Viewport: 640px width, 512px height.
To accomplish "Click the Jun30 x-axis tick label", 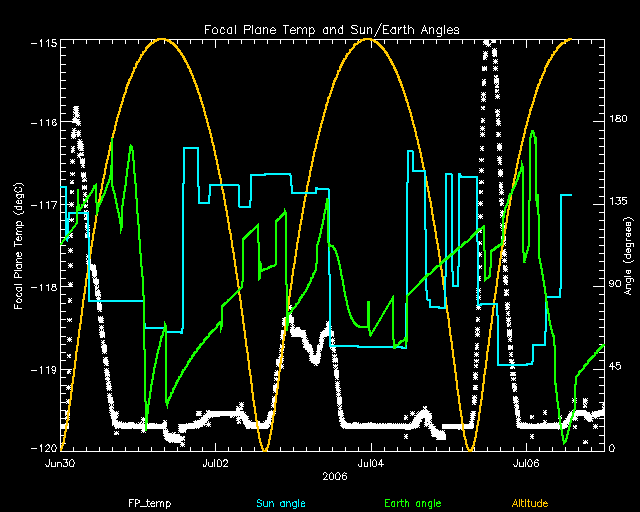I will click(60, 464).
